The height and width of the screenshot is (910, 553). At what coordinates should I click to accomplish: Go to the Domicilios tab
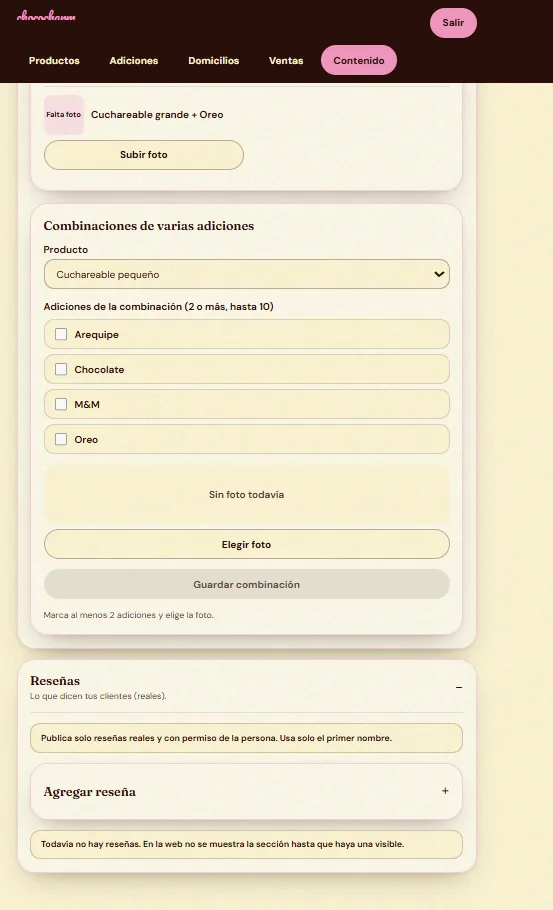tap(214, 60)
